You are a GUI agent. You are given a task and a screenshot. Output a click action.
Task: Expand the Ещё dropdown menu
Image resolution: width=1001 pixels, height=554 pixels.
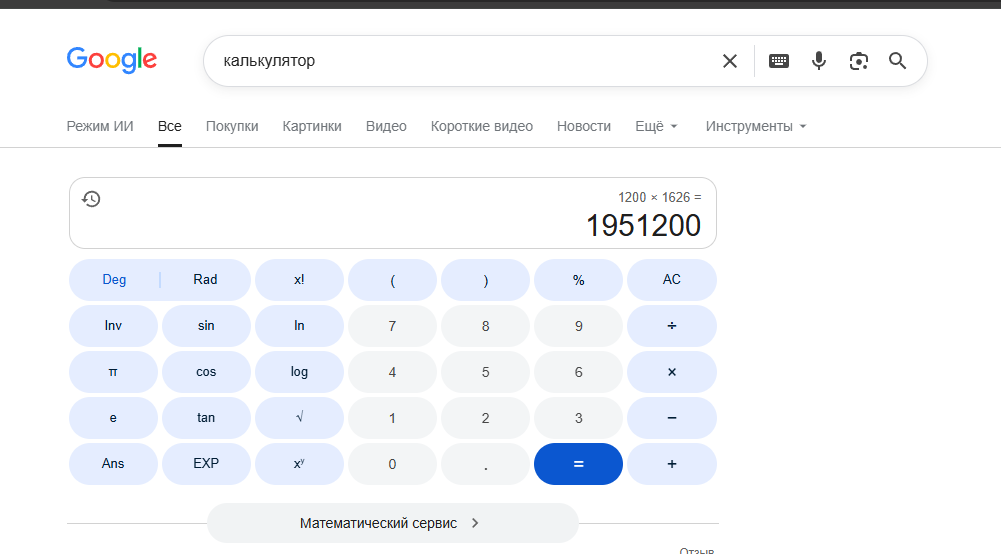(x=656, y=126)
